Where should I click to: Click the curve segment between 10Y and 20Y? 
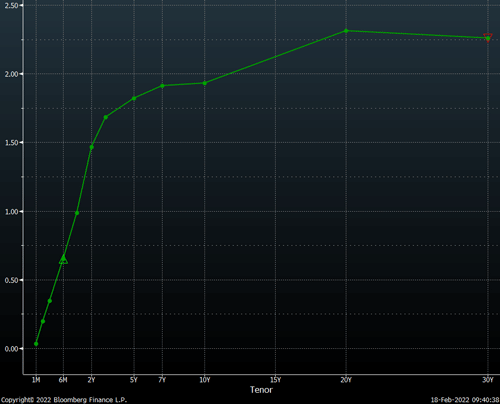click(x=275, y=57)
